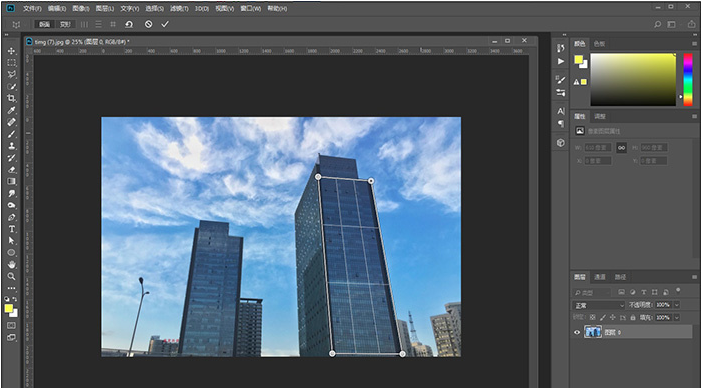
Task: Click the 版面 layout mode button
Action: click(45, 25)
